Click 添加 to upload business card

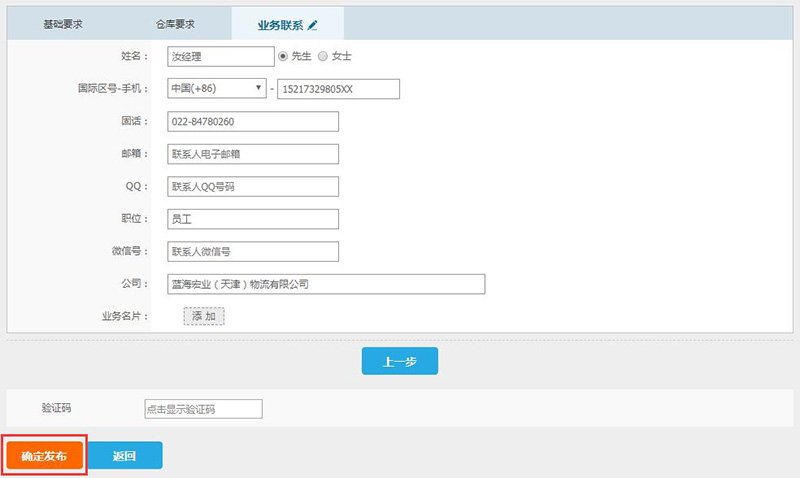point(203,316)
